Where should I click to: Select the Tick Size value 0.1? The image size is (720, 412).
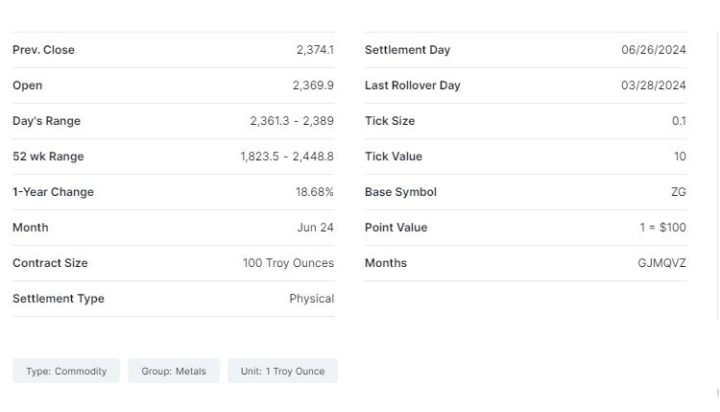tap(679, 121)
